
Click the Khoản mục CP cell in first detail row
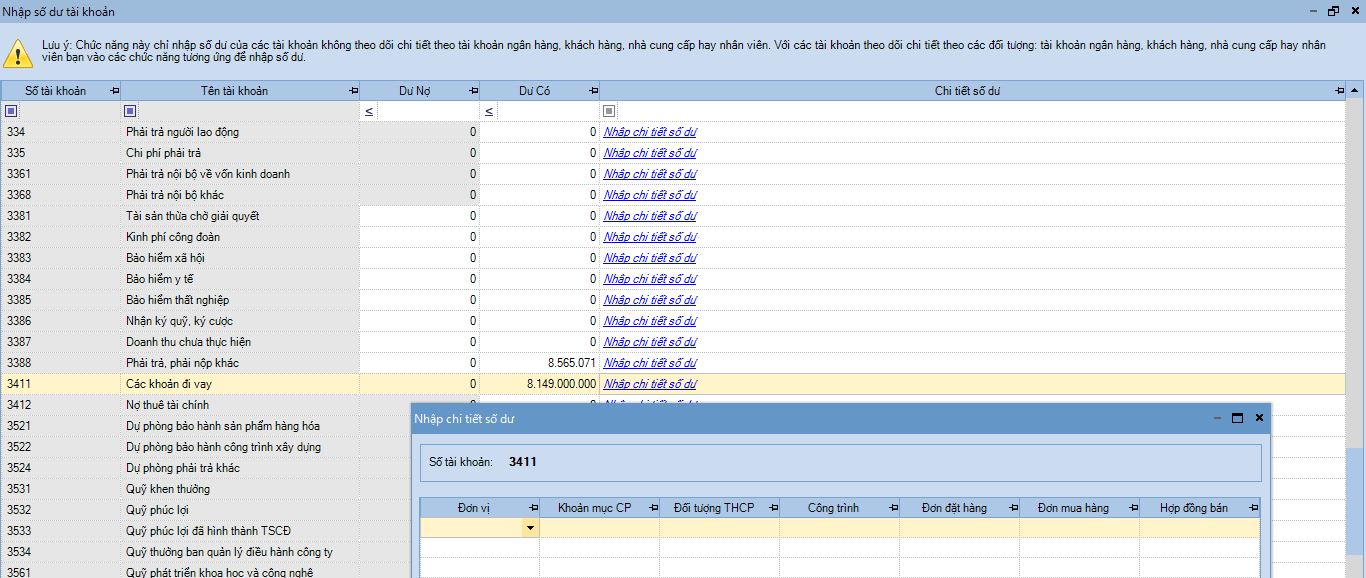click(x=600, y=528)
